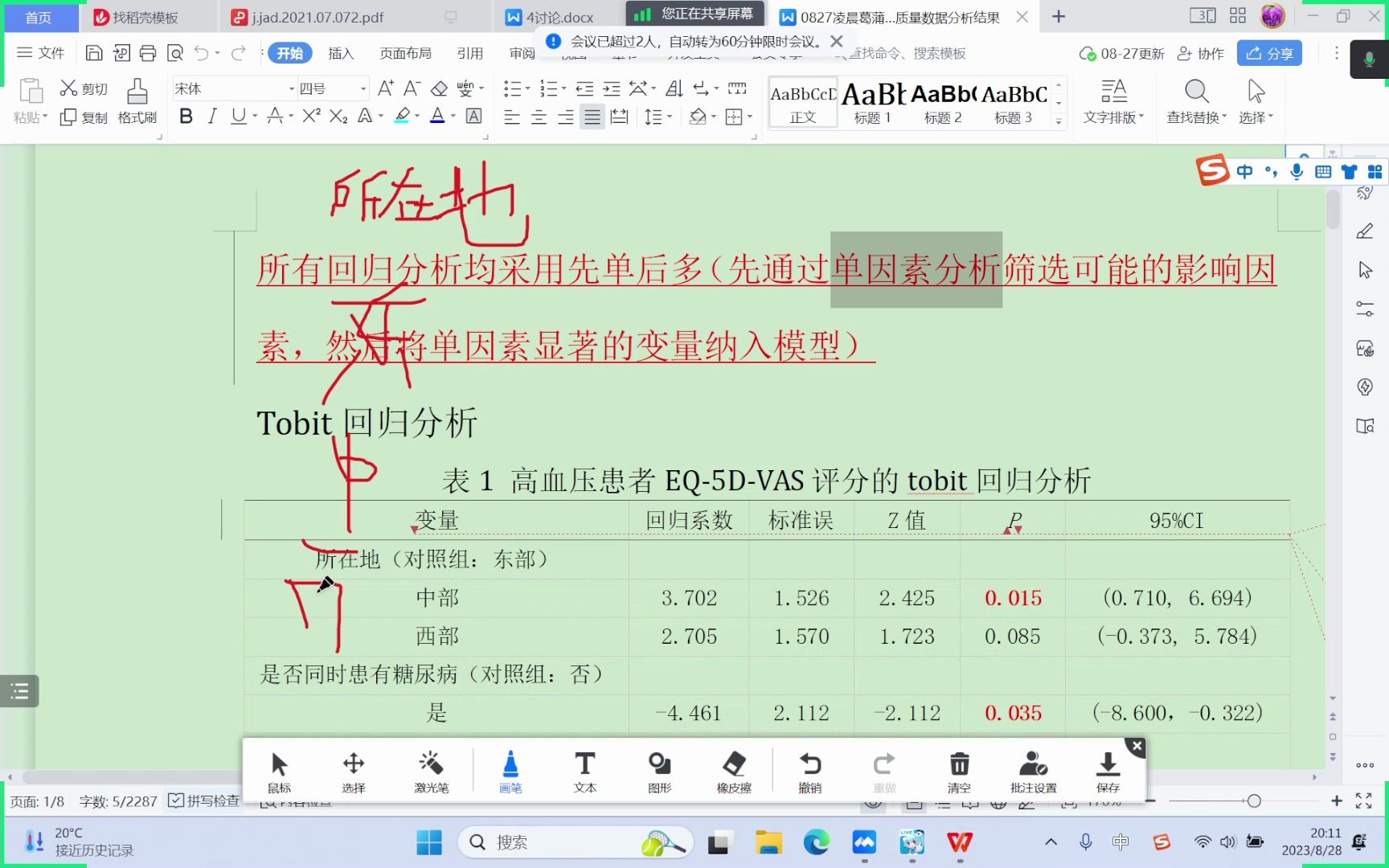
Task: Click the 分享 share button
Action: (x=1268, y=53)
